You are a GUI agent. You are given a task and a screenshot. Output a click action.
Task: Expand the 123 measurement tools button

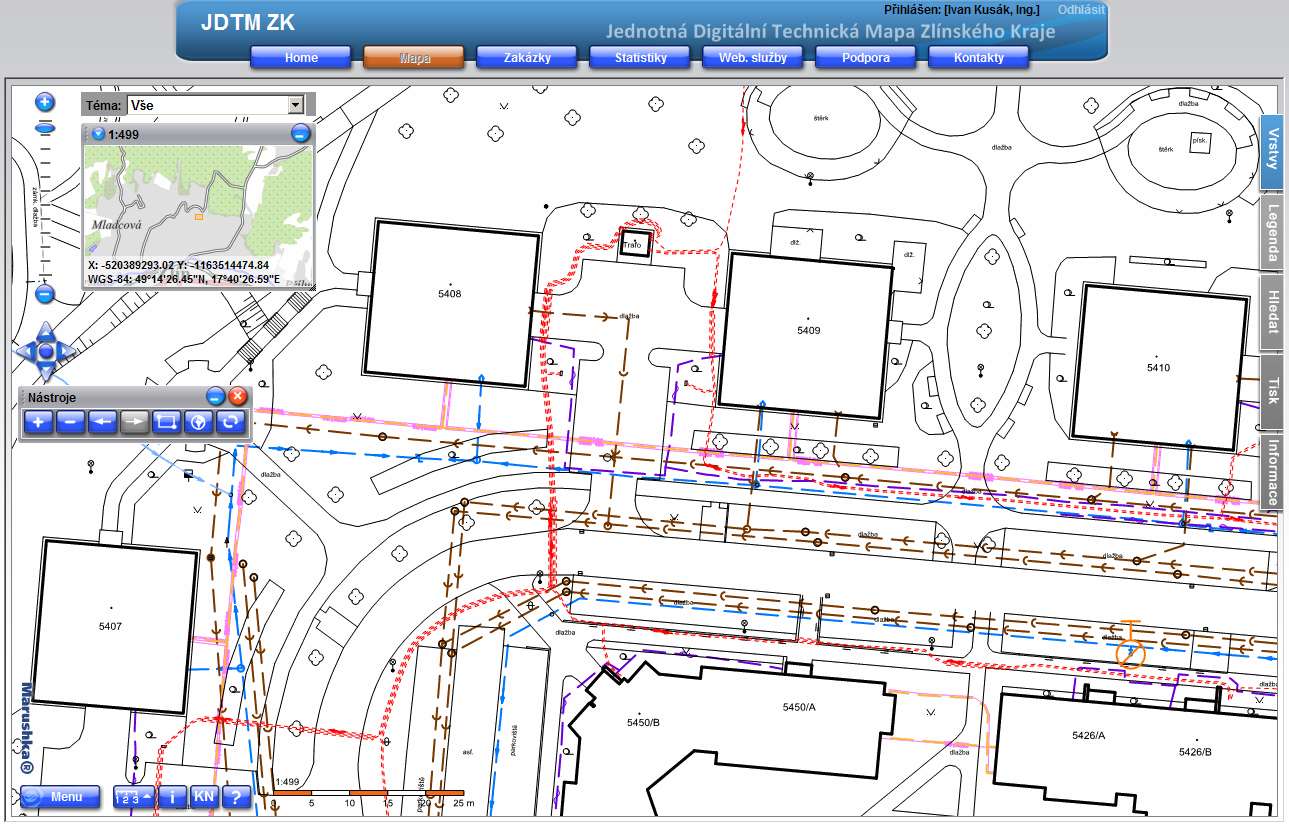pos(134,797)
